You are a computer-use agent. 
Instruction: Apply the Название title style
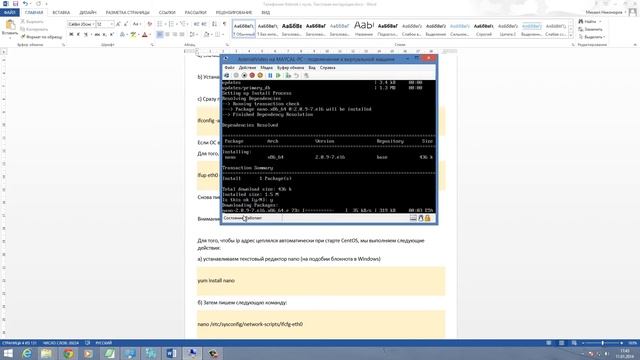click(x=364, y=29)
